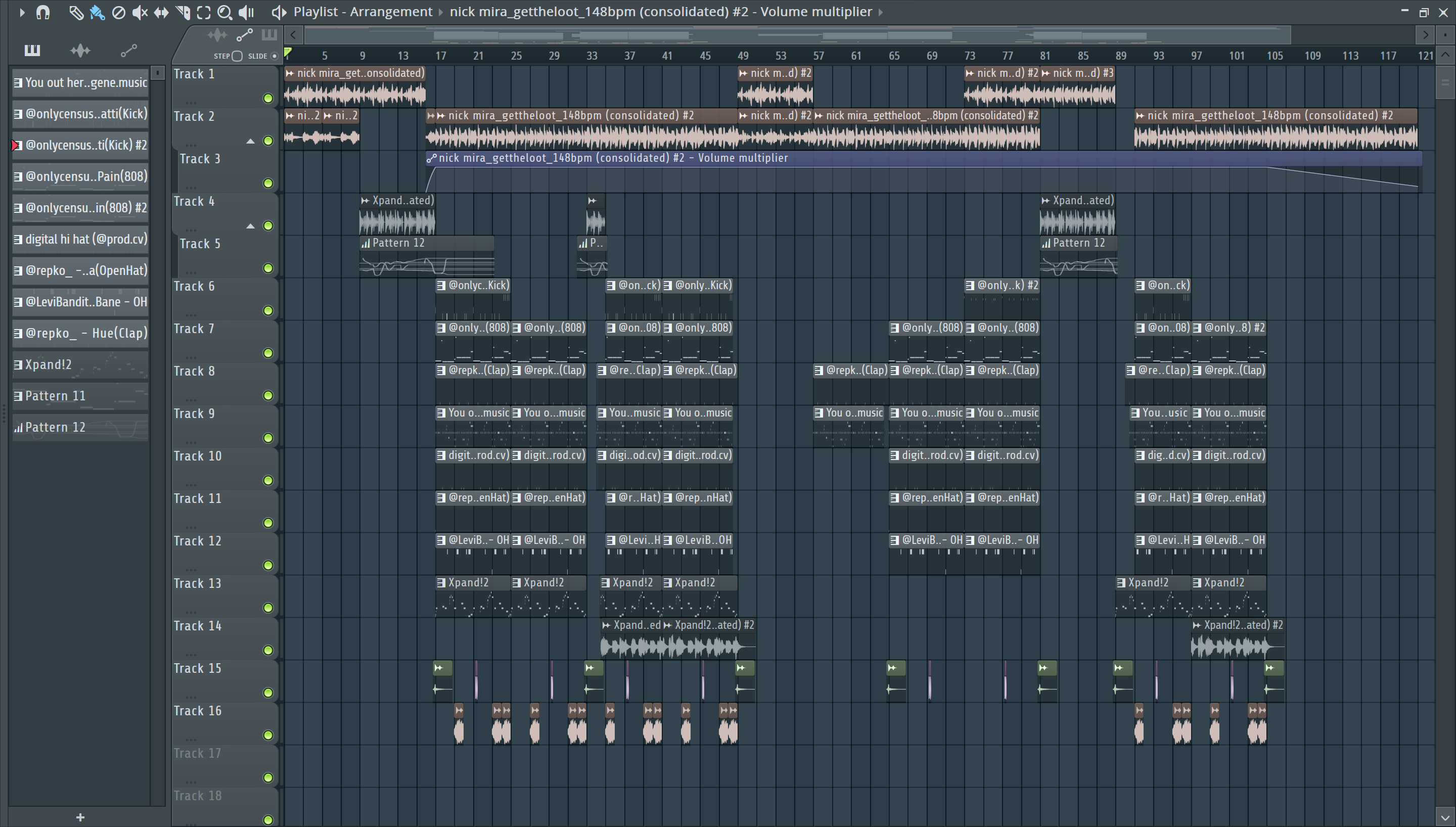Choose the Select marquee tool
The width and height of the screenshot is (1456, 827).
pyautogui.click(x=204, y=12)
